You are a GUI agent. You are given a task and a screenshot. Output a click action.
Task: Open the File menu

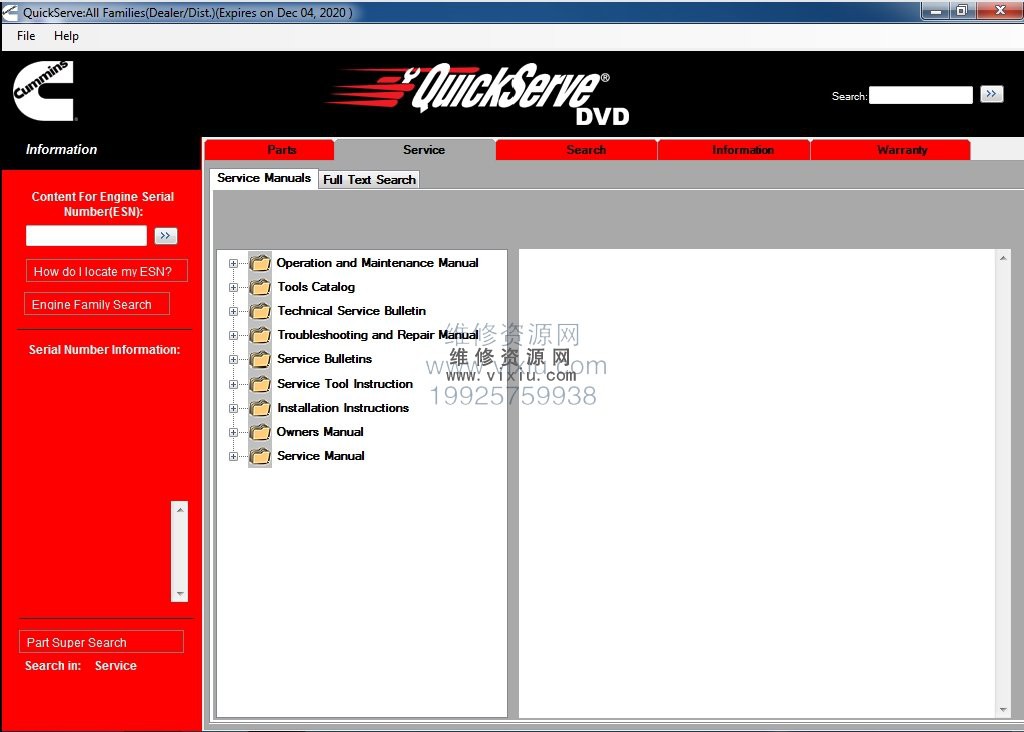coord(26,36)
